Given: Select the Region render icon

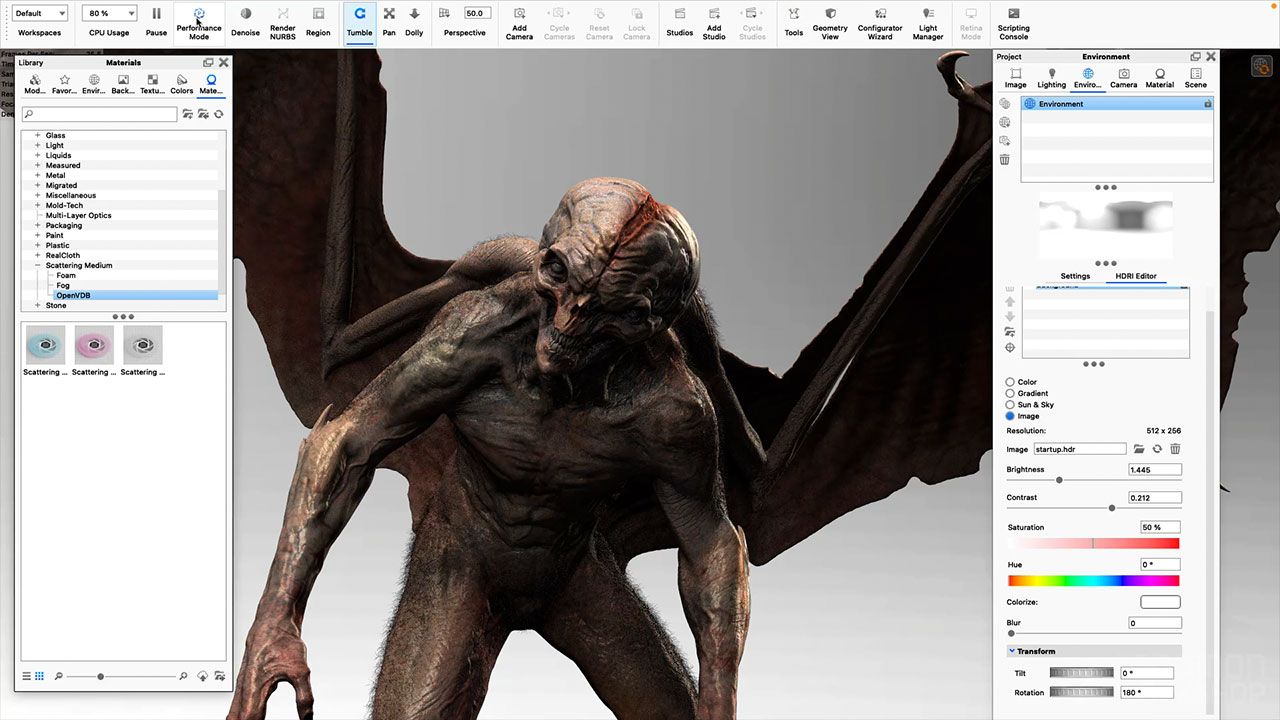Looking at the screenshot, I should tap(318, 15).
